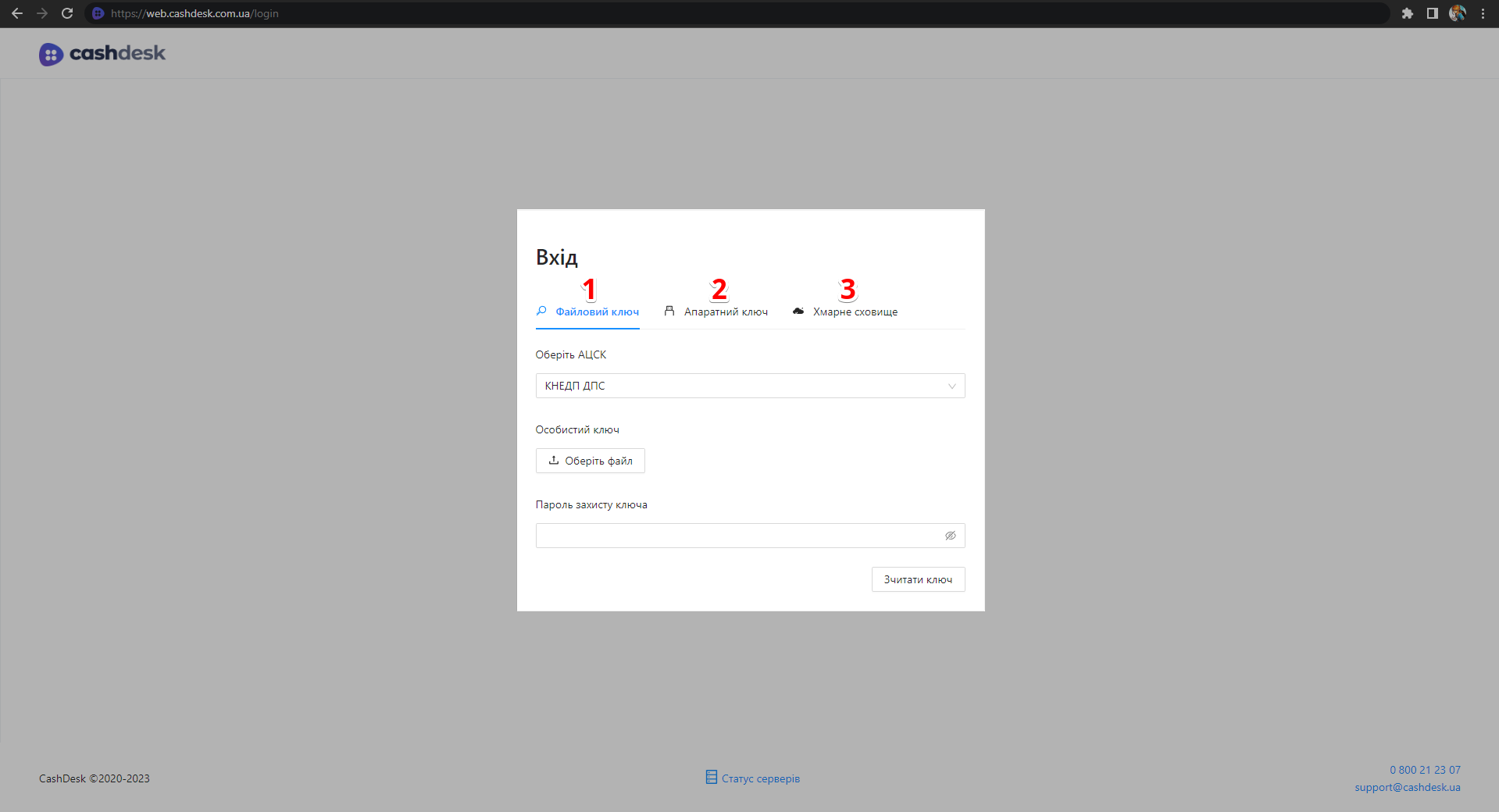Open the browser extensions puzzle icon

point(1407,13)
